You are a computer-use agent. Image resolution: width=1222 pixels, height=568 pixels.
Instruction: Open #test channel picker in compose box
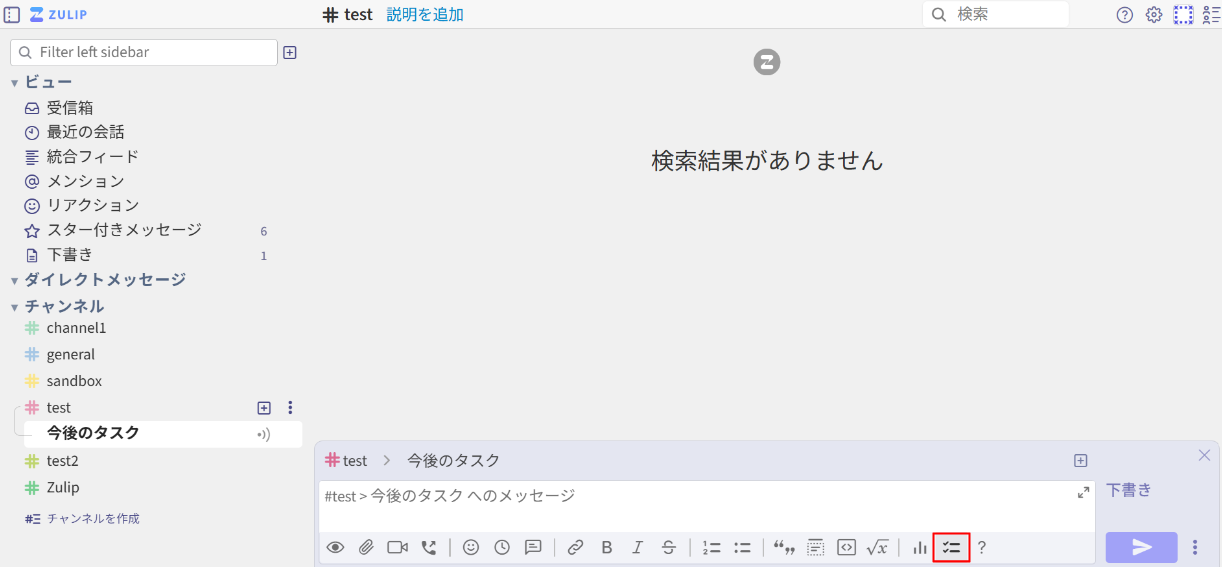[x=346, y=461]
